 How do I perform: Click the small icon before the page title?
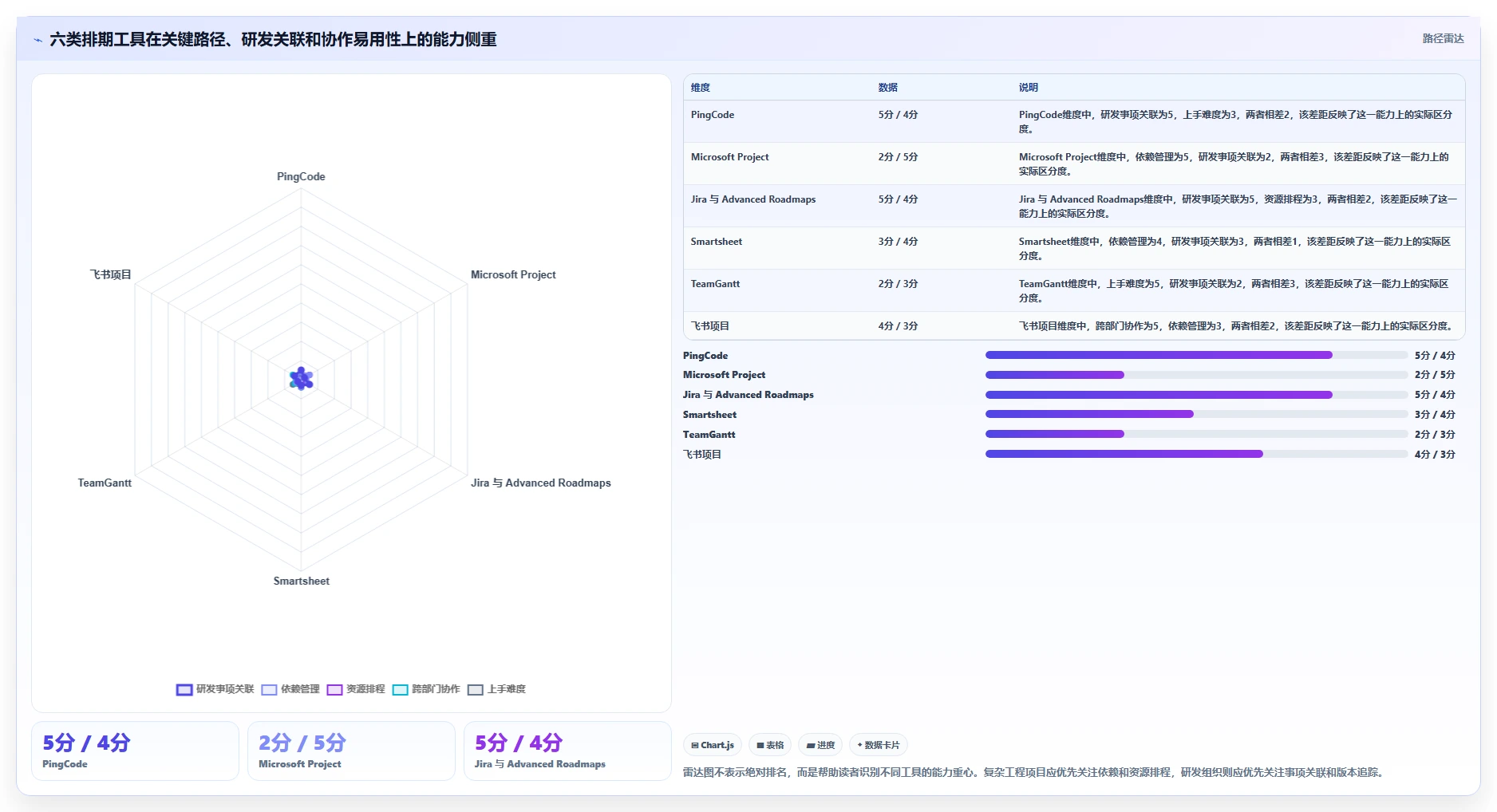pos(38,40)
